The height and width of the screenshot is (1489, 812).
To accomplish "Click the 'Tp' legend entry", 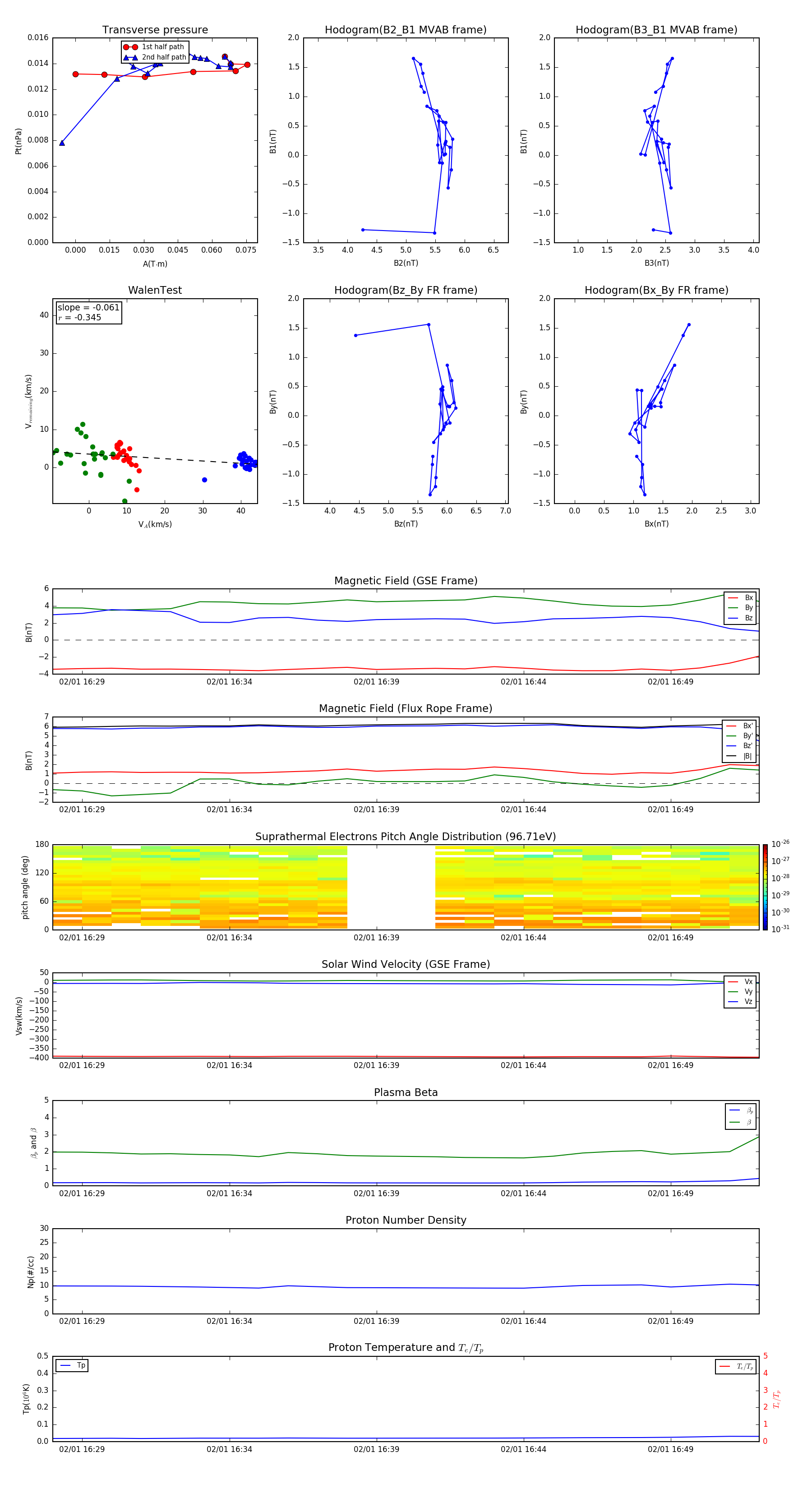I will pos(72,1365).
